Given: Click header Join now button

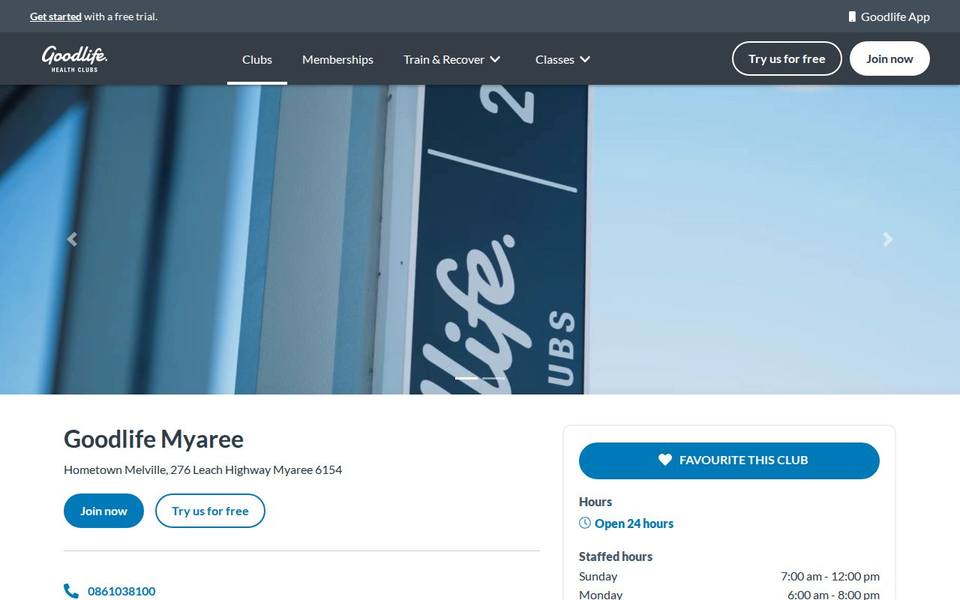Looking at the screenshot, I should click(x=889, y=59).
